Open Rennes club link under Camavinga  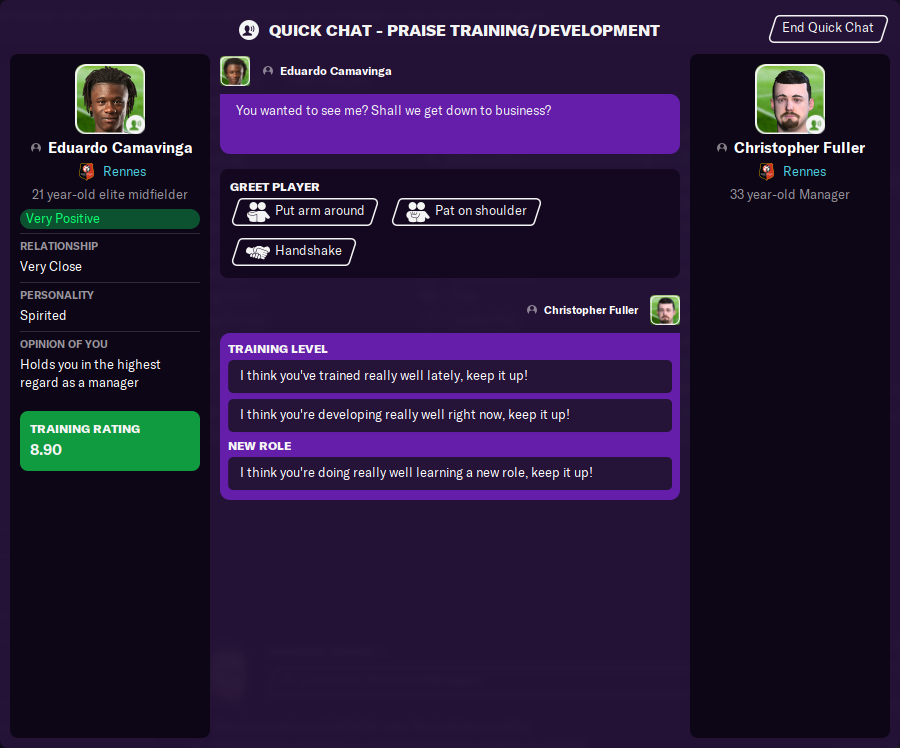coord(125,172)
